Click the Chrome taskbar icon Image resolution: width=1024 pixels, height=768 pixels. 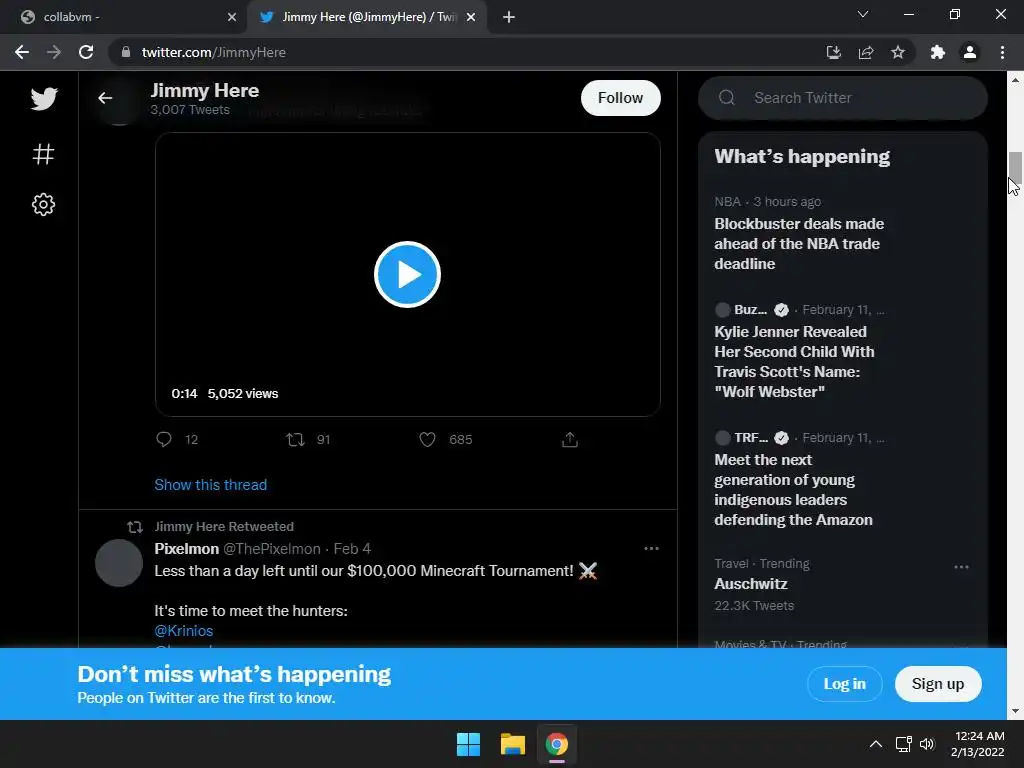[x=556, y=744]
